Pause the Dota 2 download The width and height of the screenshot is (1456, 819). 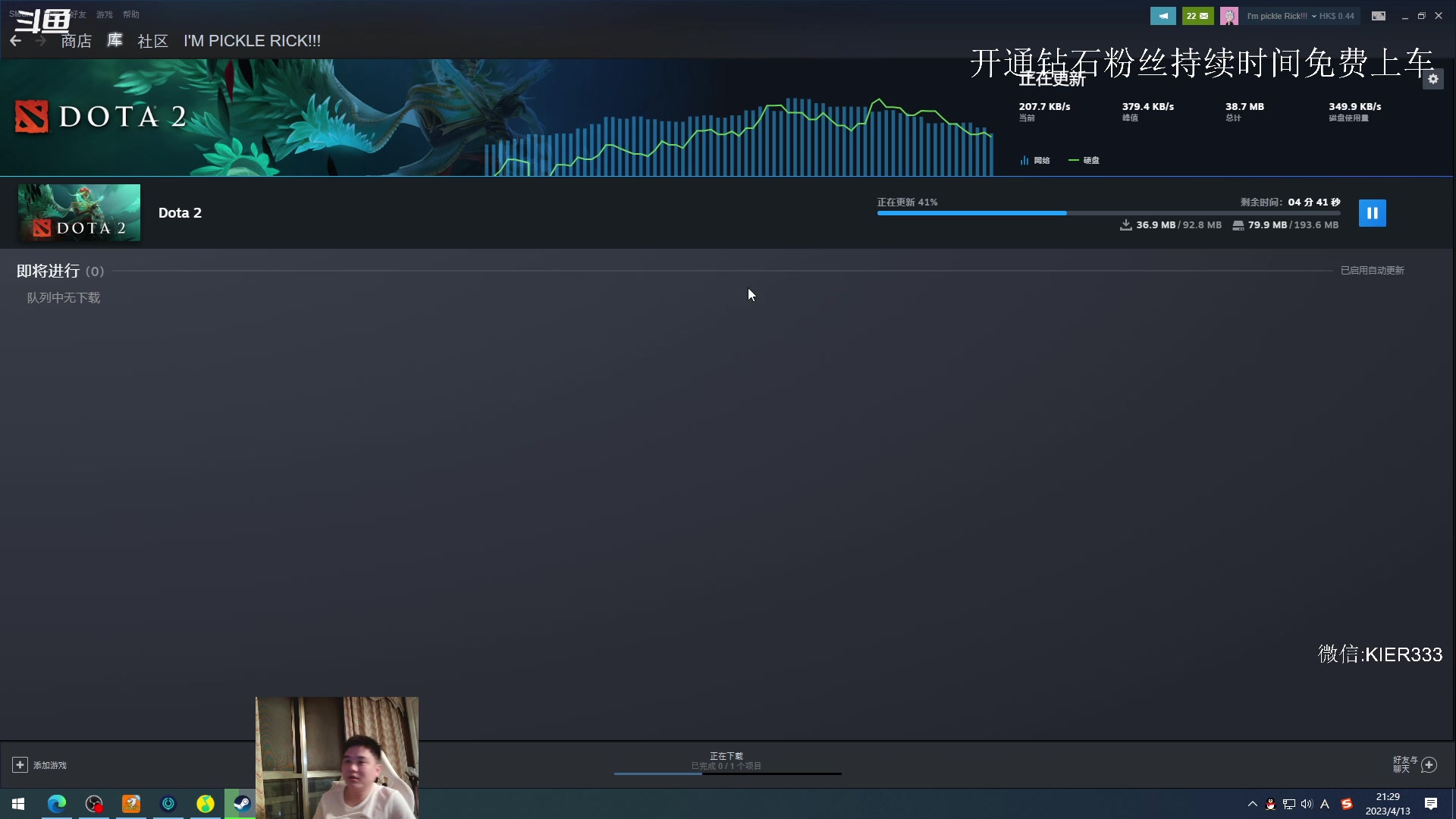[1372, 213]
